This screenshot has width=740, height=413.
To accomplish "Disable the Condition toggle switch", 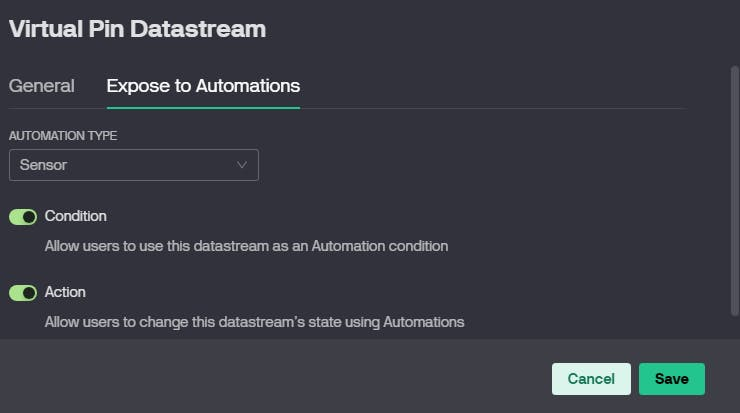I will [x=23, y=216].
